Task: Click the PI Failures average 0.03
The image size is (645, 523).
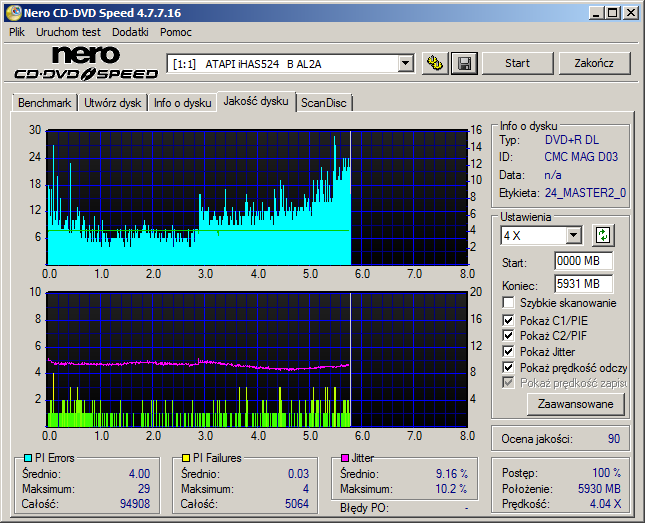Action: click(299, 474)
